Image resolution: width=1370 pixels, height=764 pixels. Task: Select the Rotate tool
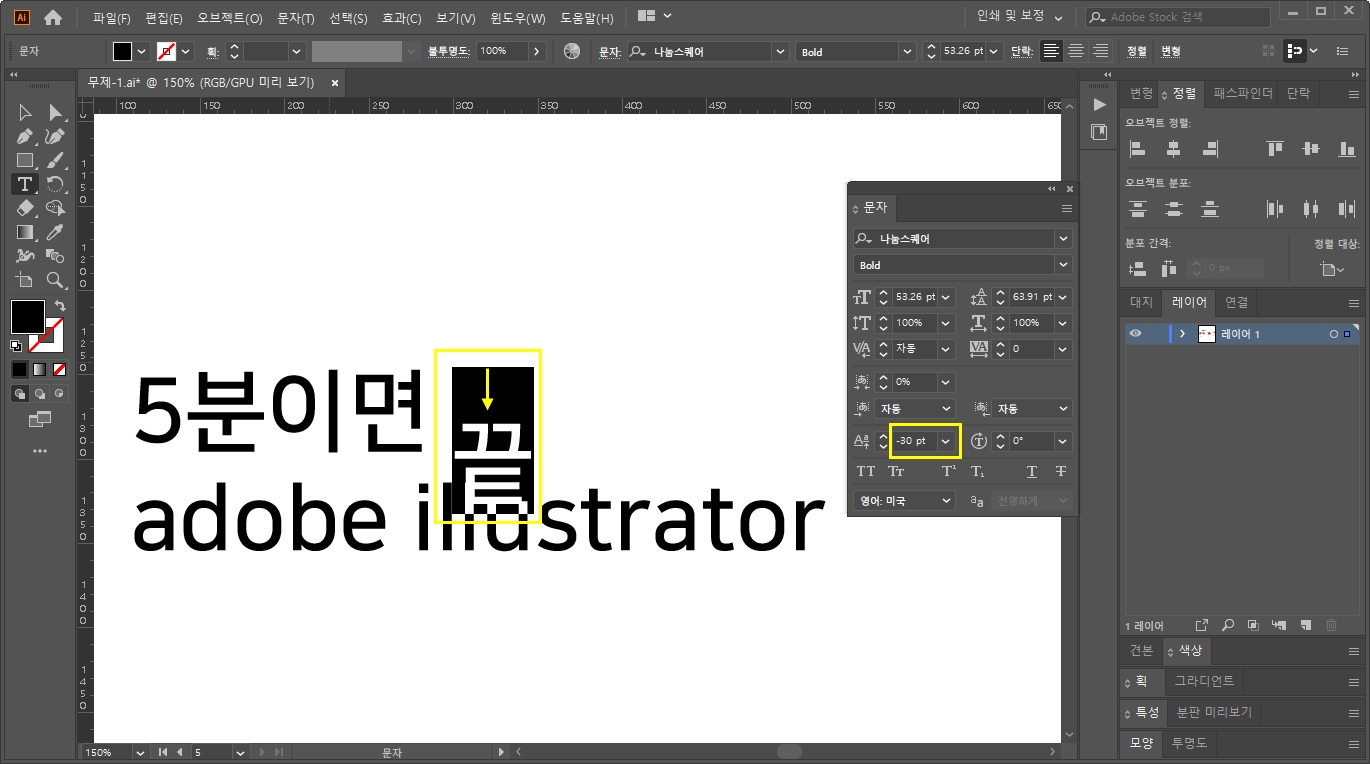[x=55, y=185]
